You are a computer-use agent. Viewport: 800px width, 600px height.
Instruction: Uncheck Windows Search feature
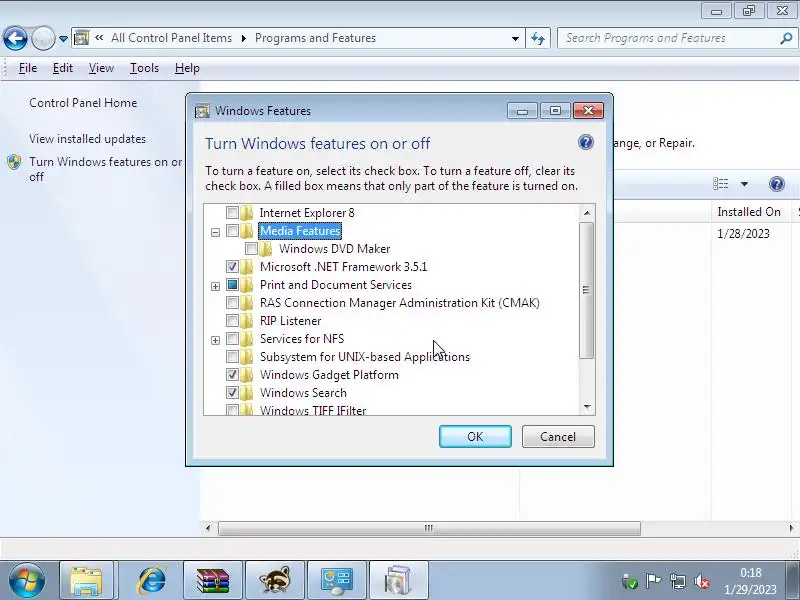[x=232, y=392]
